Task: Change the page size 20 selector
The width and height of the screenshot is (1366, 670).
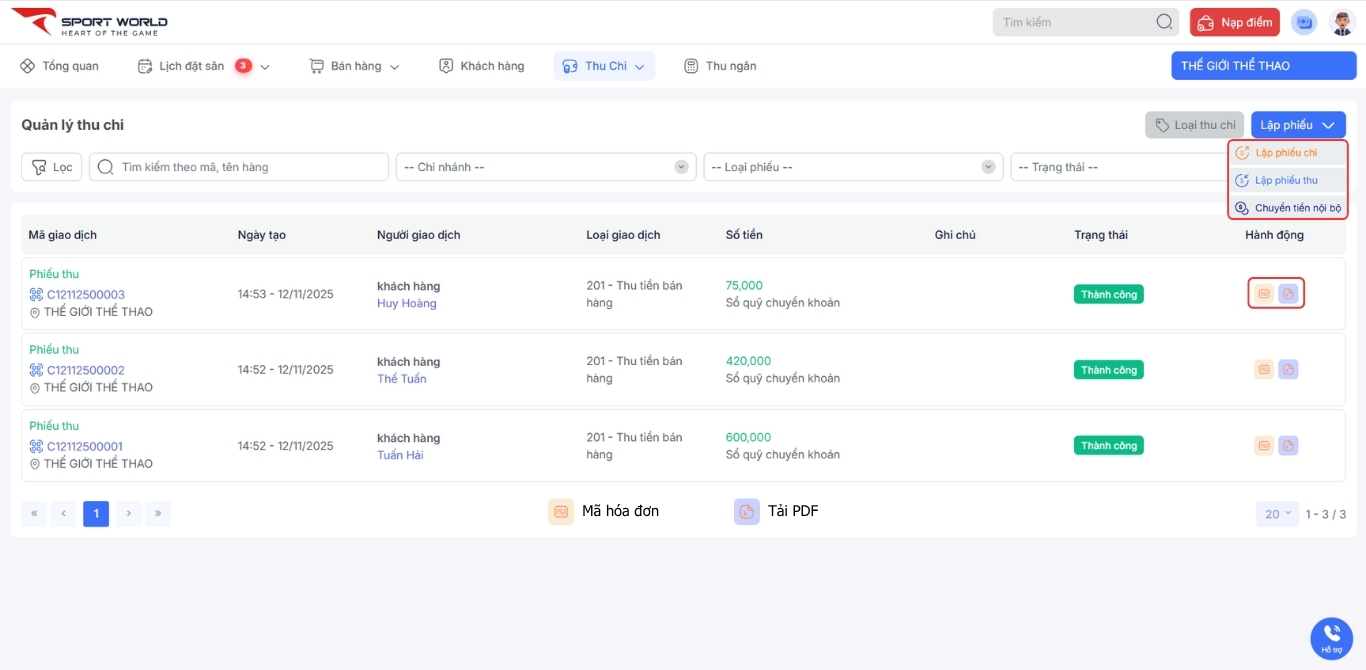Action: pos(1277,514)
